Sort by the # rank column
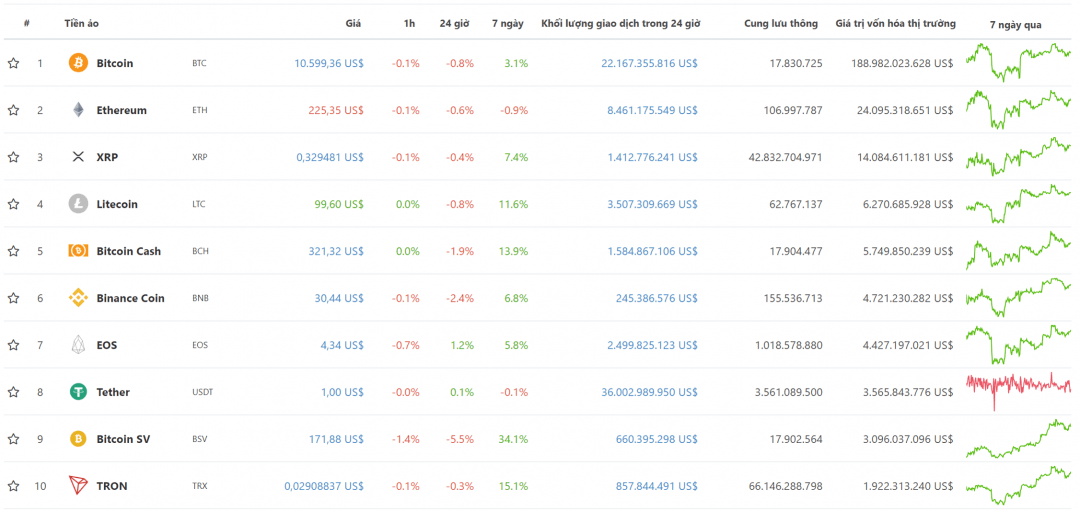The height and width of the screenshot is (511, 1080). pos(26,23)
